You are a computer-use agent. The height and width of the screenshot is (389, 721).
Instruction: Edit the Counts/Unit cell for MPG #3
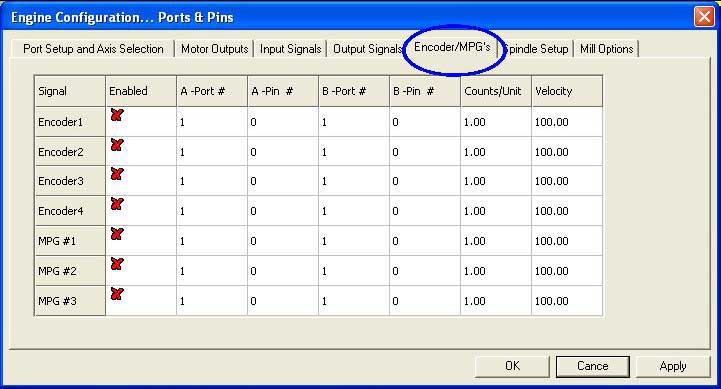(x=496, y=301)
